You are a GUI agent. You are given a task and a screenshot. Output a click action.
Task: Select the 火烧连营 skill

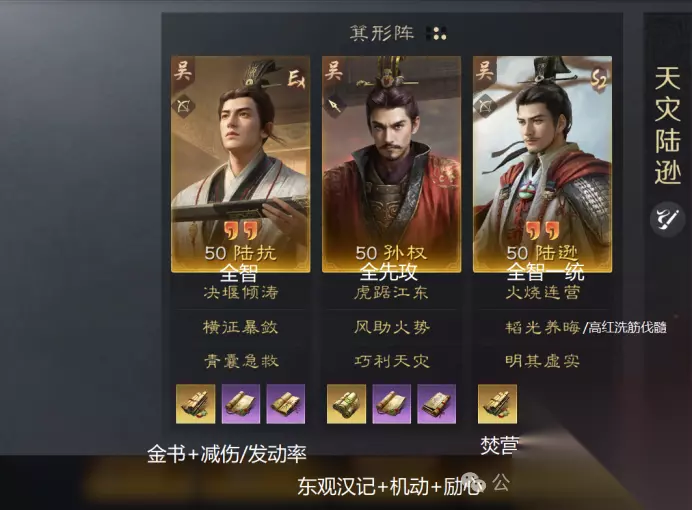[x=542, y=292]
